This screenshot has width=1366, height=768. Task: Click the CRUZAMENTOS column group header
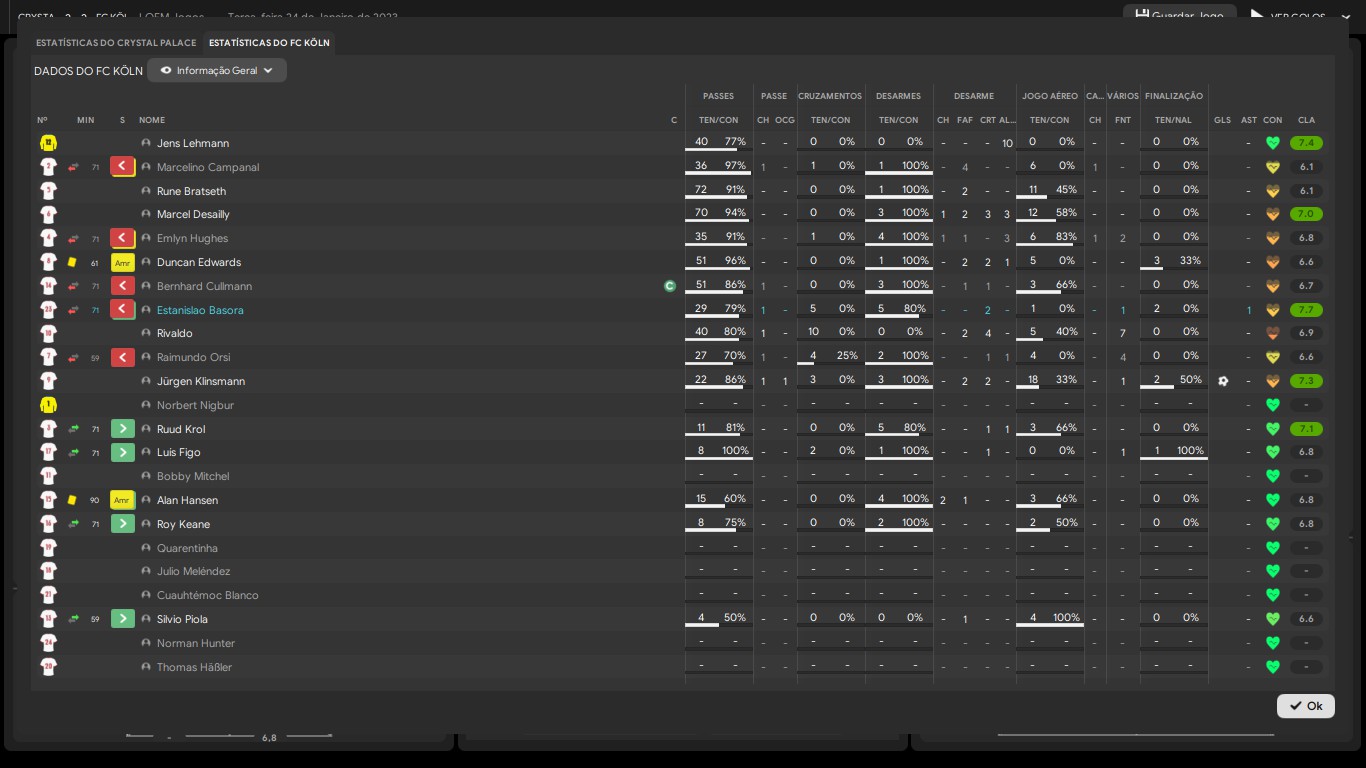(830, 96)
